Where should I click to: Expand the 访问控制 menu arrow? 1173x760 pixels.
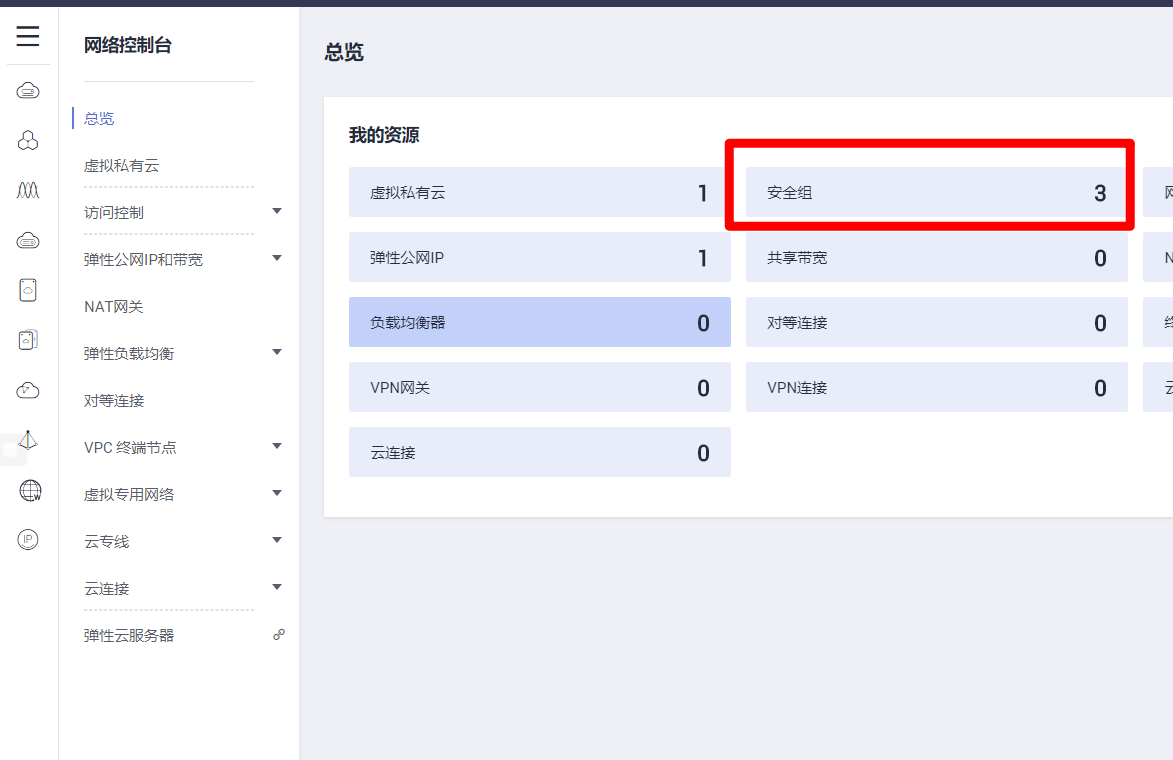tap(277, 212)
